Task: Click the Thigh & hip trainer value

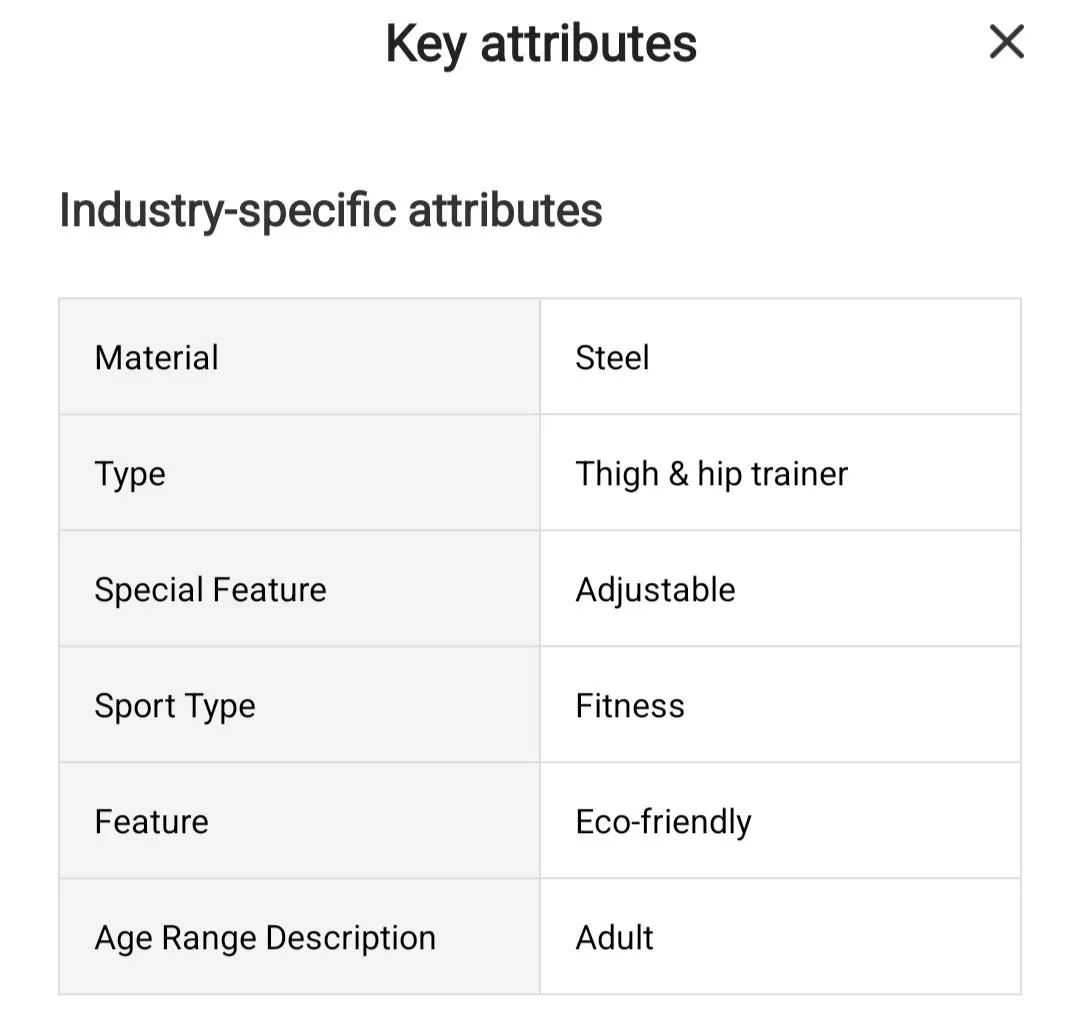Action: click(711, 474)
